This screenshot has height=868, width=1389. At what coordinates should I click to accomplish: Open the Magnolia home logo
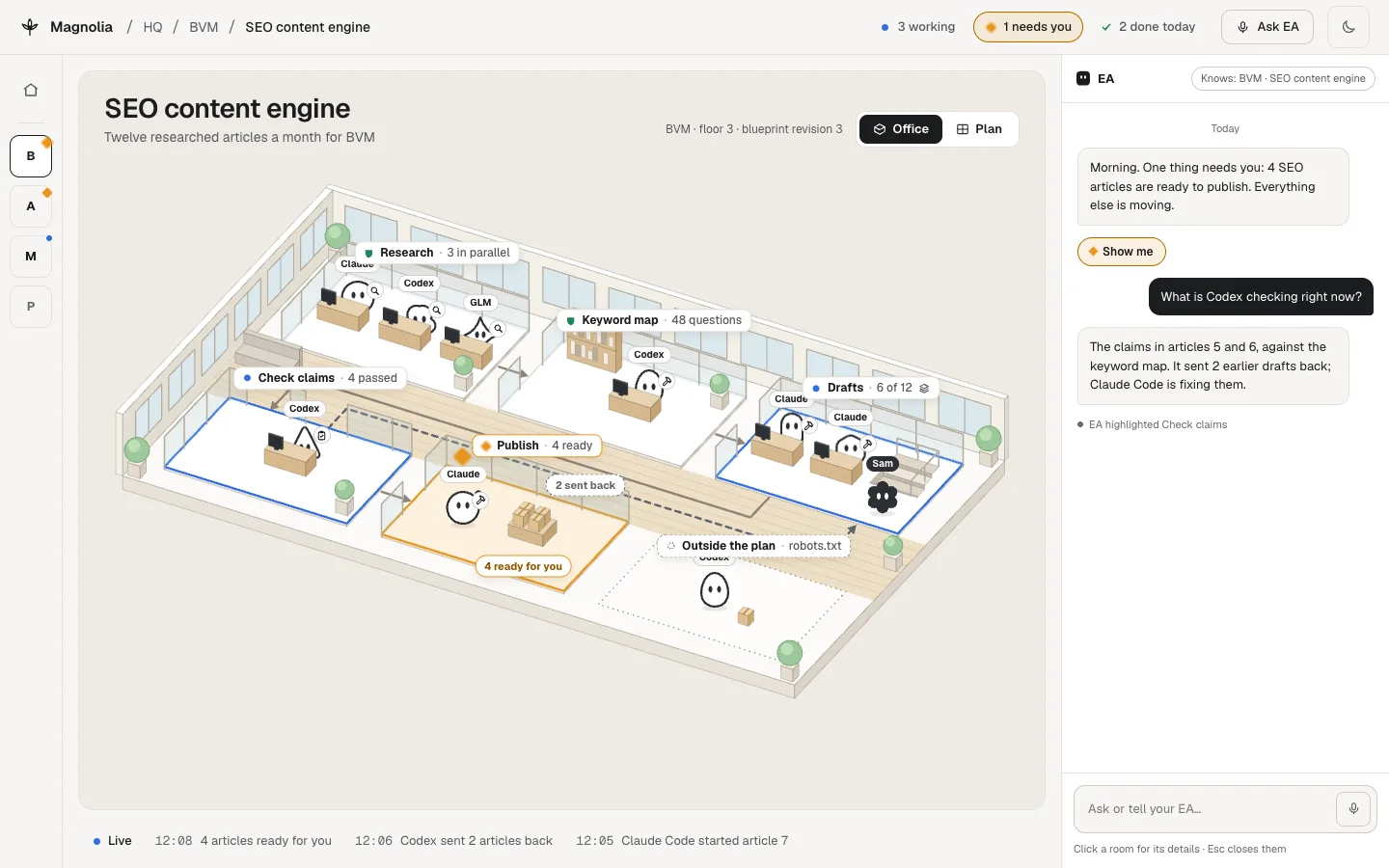[67, 27]
